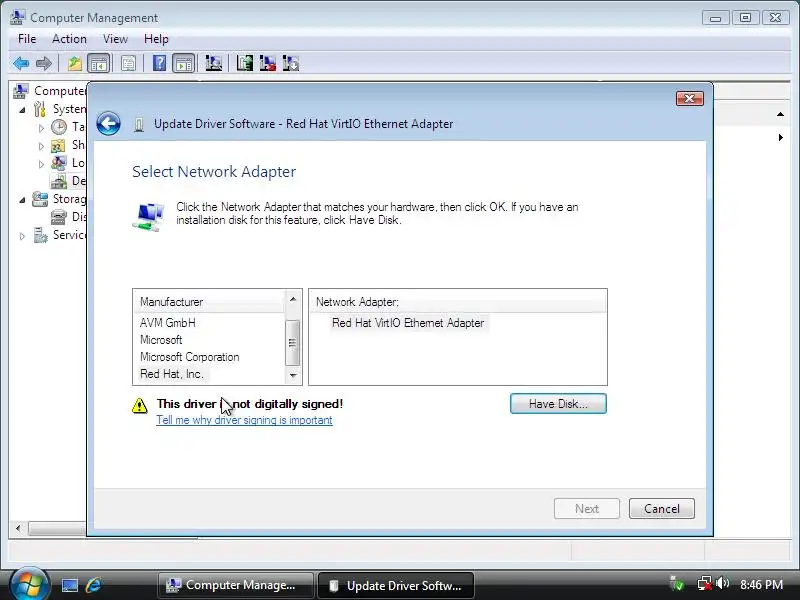Select Microsoft in Manufacturer list
Viewport: 800px width, 600px height.
coord(161,340)
